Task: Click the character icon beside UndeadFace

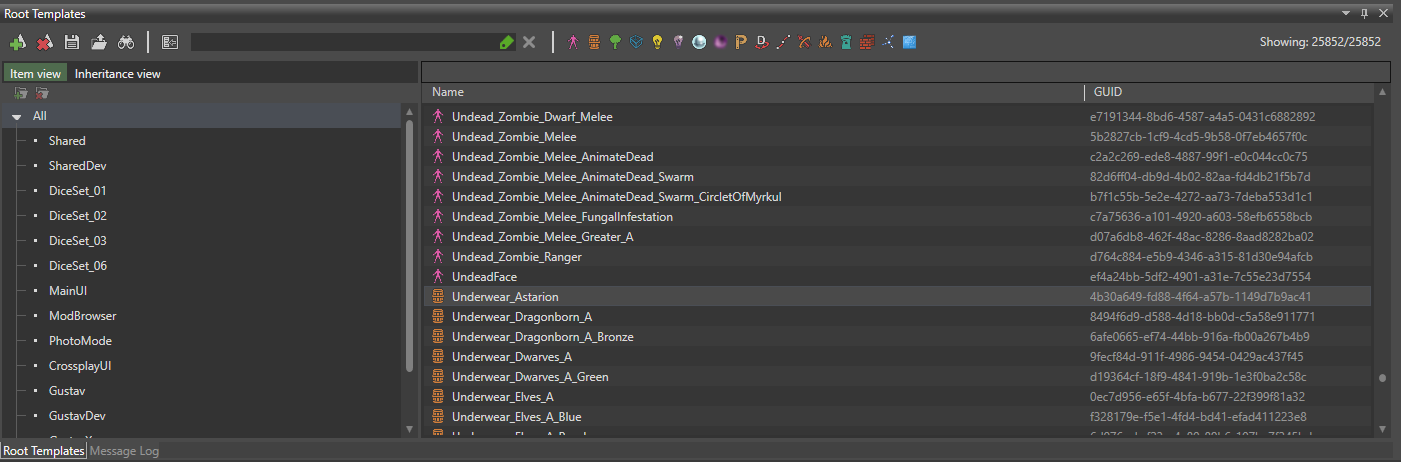Action: (x=437, y=277)
